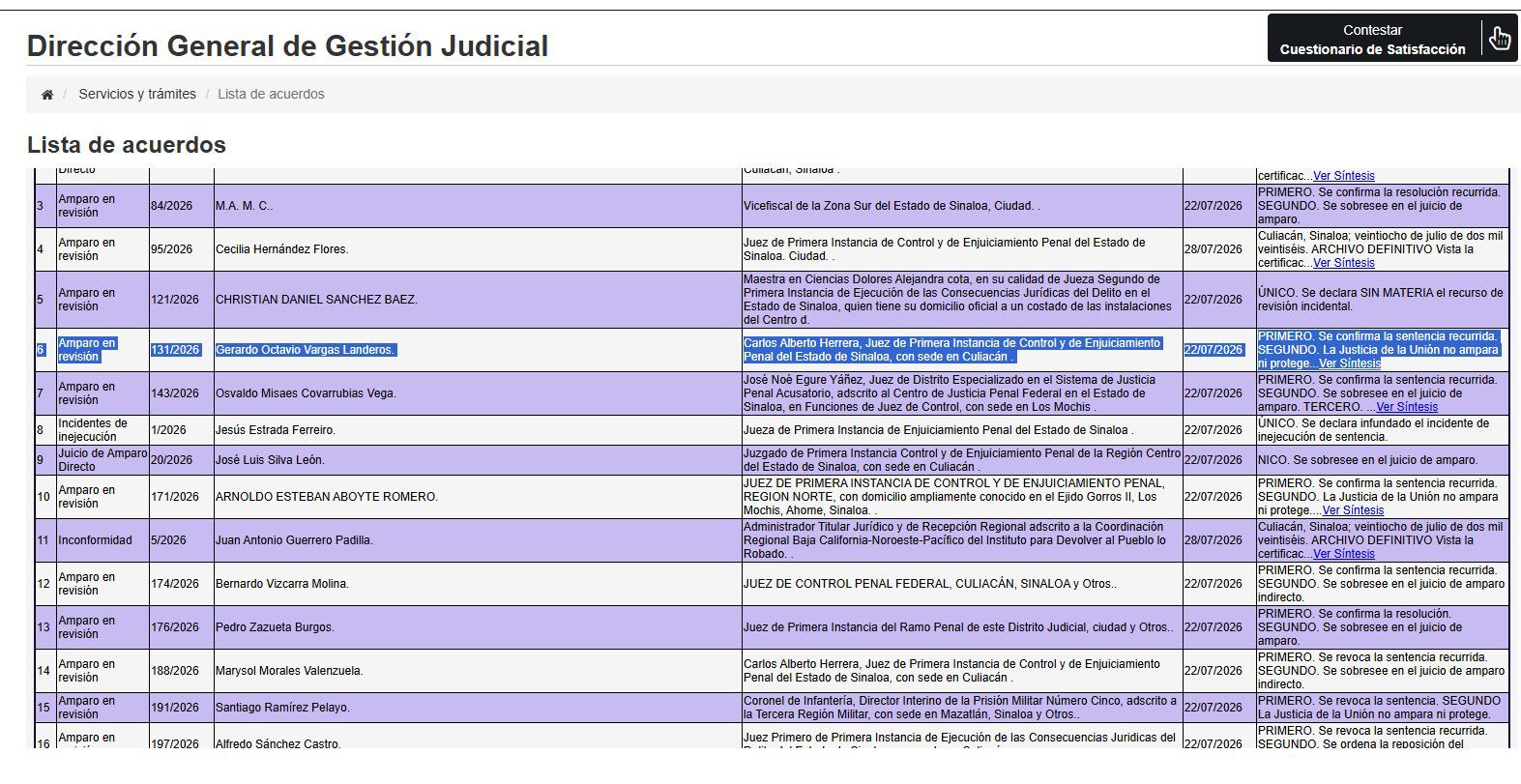Click Inconformidad type cell in row 11
Viewport: 1521px width, 784px height.
(102, 540)
